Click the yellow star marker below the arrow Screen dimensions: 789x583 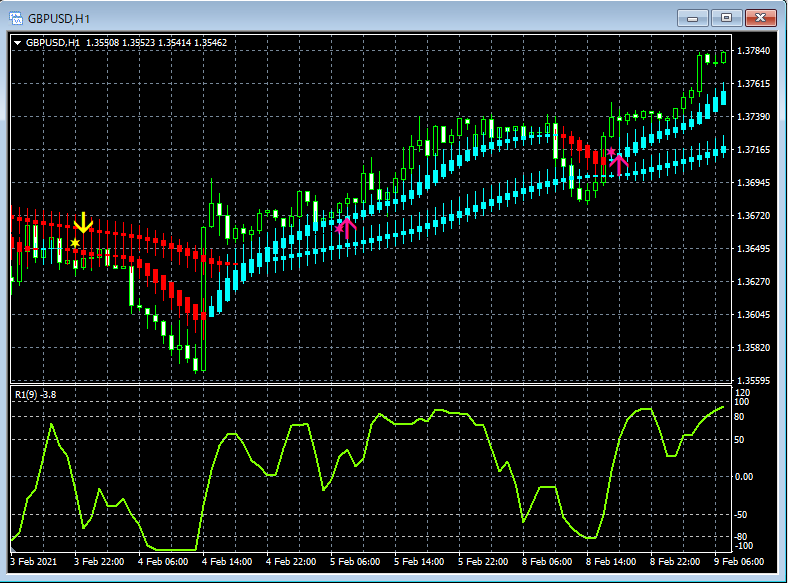[76, 243]
